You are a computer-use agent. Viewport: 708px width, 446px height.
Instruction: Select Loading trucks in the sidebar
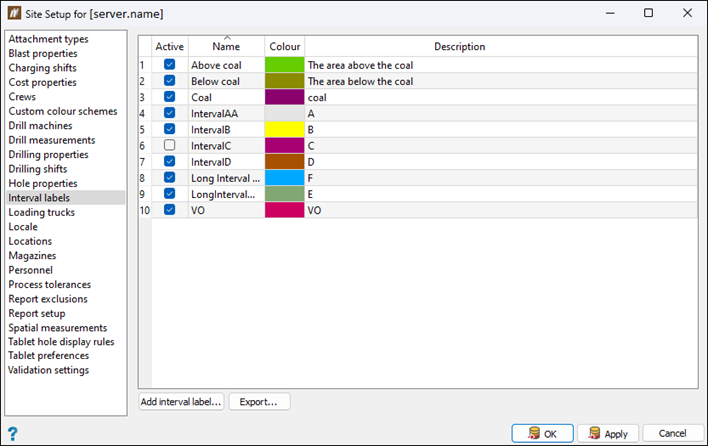[42, 212]
